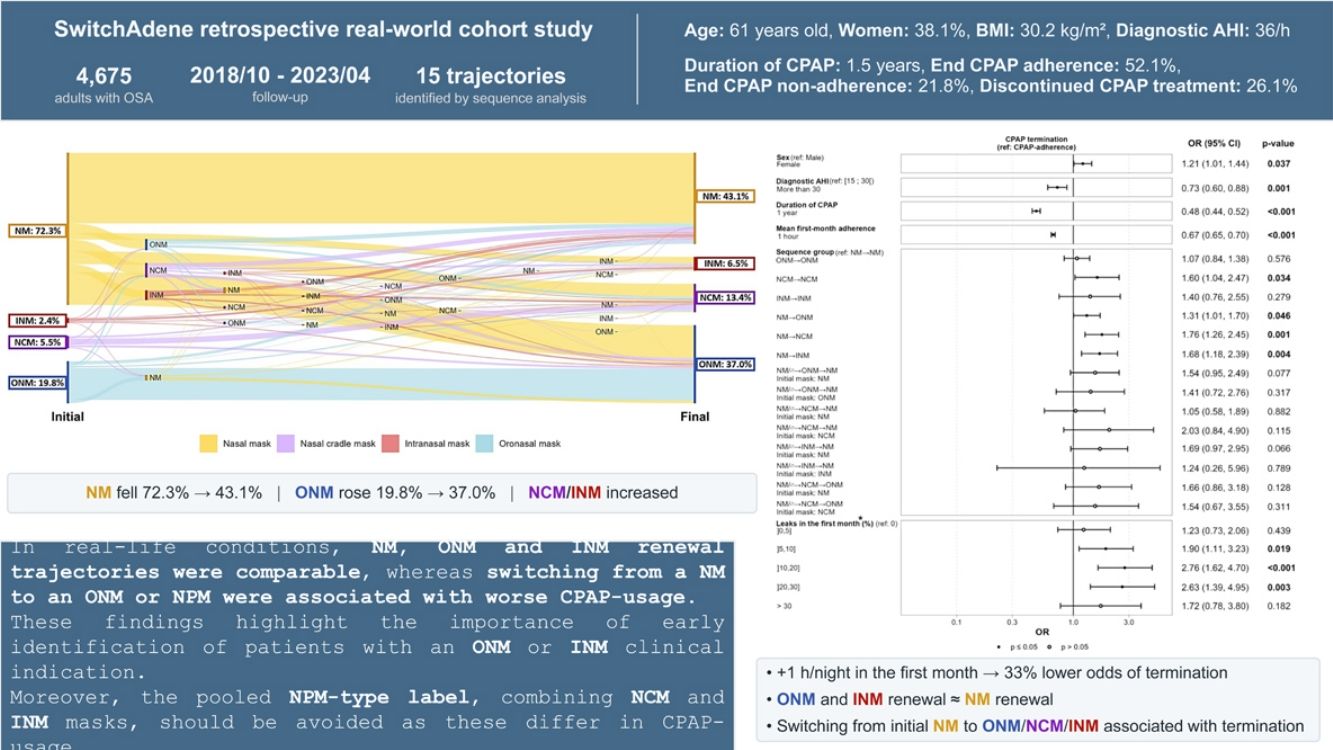Click the final NM: 43.1% label
This screenshot has height=750, width=1333.
pos(725,196)
